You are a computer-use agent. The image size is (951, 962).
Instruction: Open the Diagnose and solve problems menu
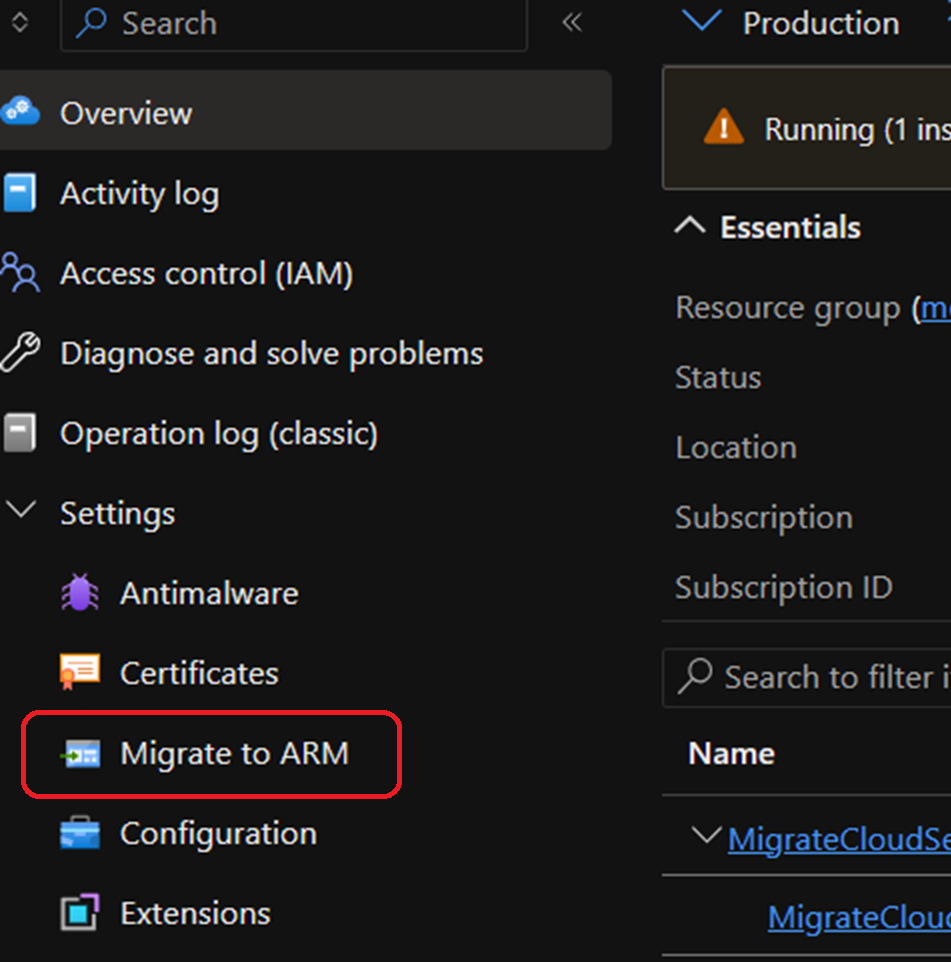[x=271, y=353]
